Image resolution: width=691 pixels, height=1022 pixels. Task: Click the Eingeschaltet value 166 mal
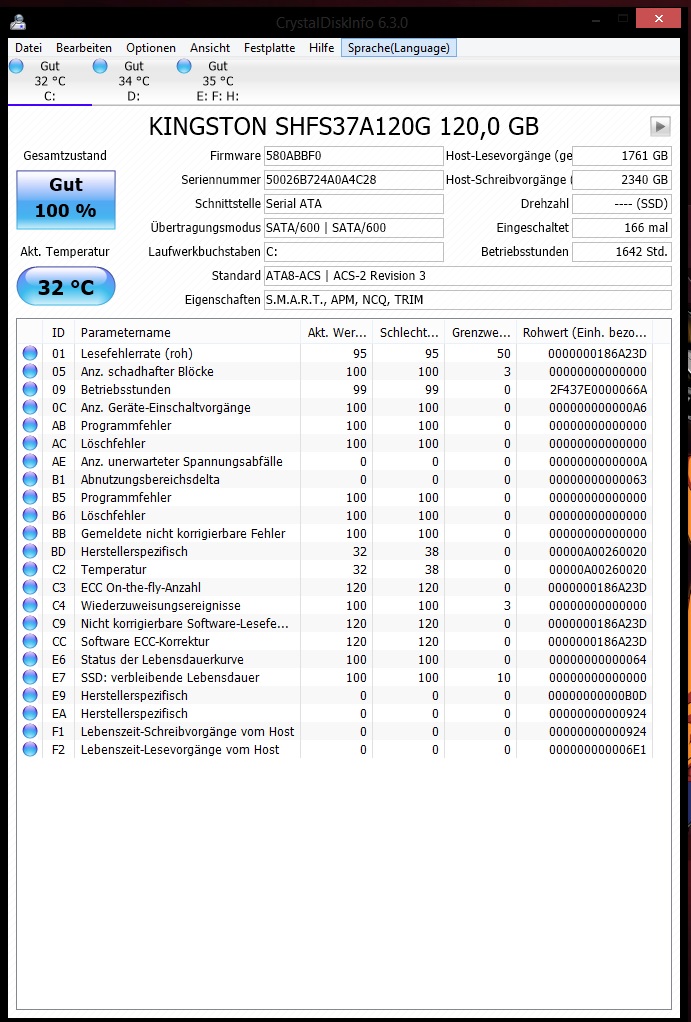point(622,227)
